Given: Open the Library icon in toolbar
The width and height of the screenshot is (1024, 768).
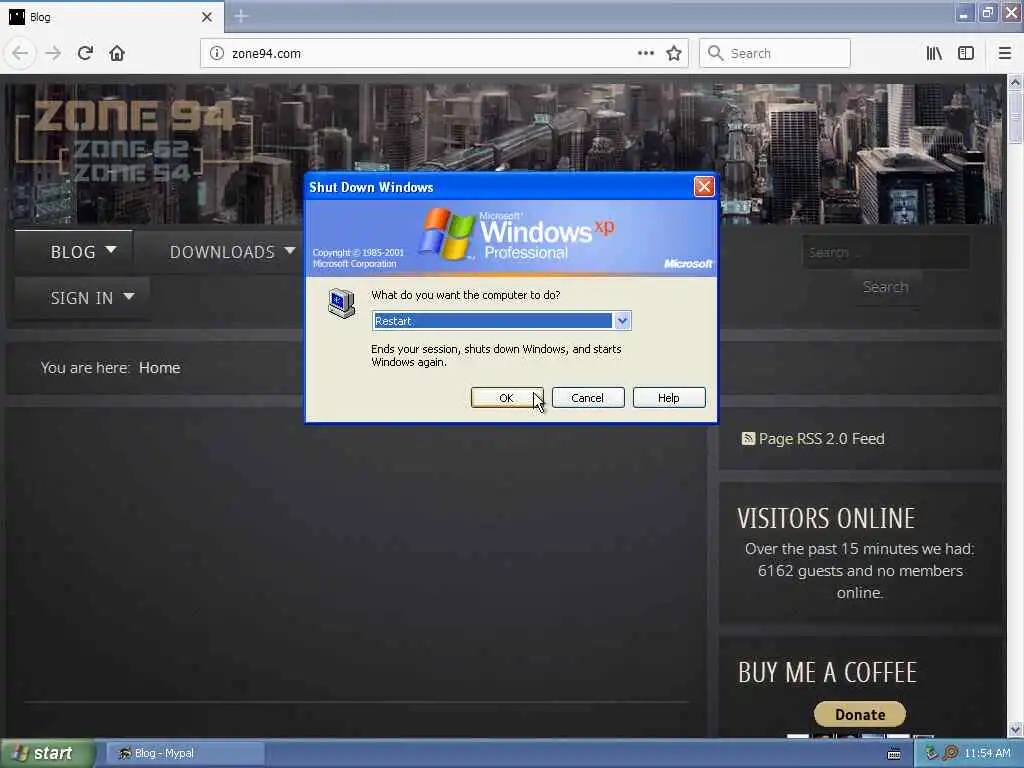Looking at the screenshot, I should click(x=934, y=53).
